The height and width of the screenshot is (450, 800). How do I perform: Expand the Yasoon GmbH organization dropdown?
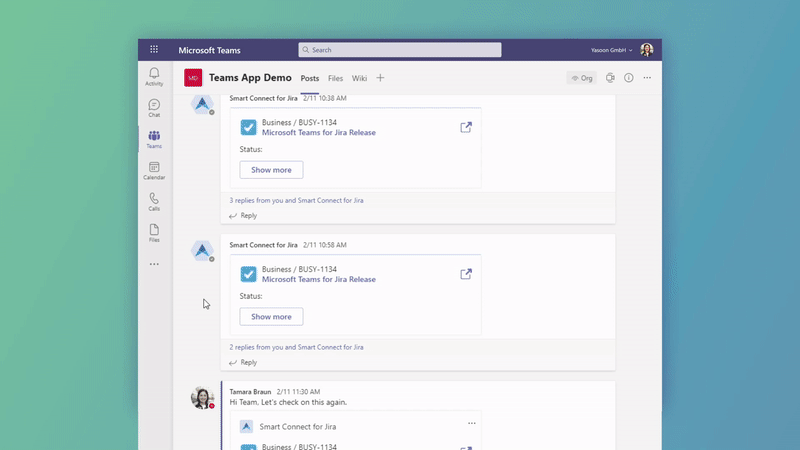pos(611,49)
